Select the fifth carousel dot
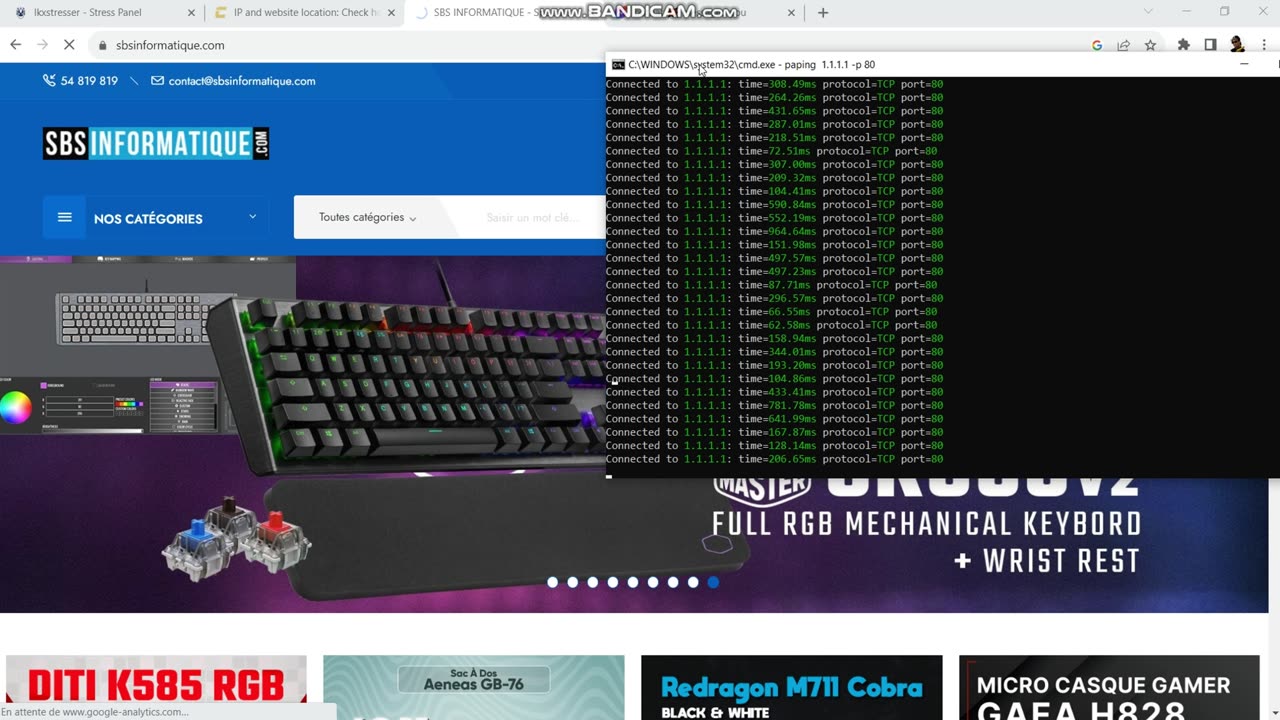 632,582
